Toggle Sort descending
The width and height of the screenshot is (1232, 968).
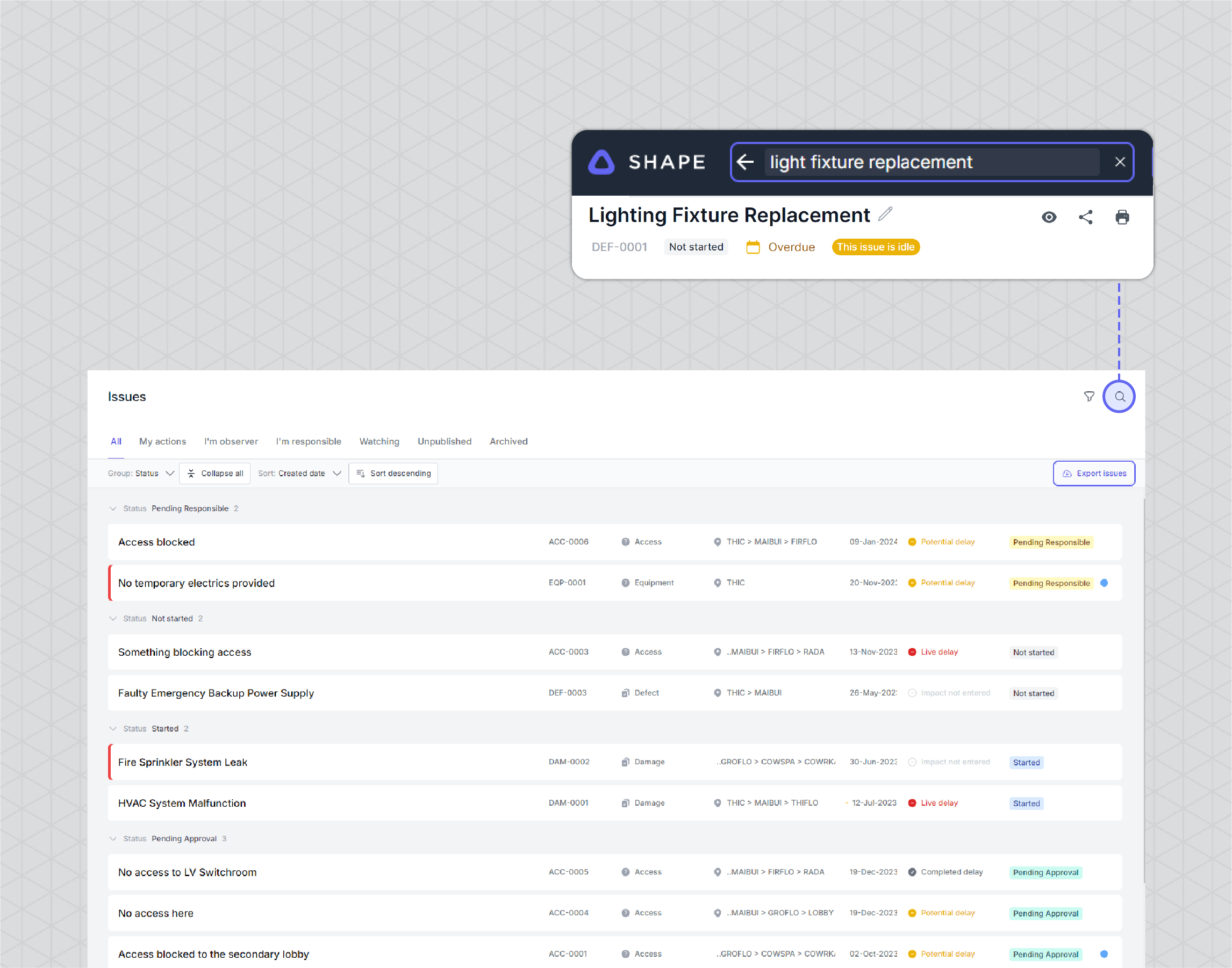(393, 473)
